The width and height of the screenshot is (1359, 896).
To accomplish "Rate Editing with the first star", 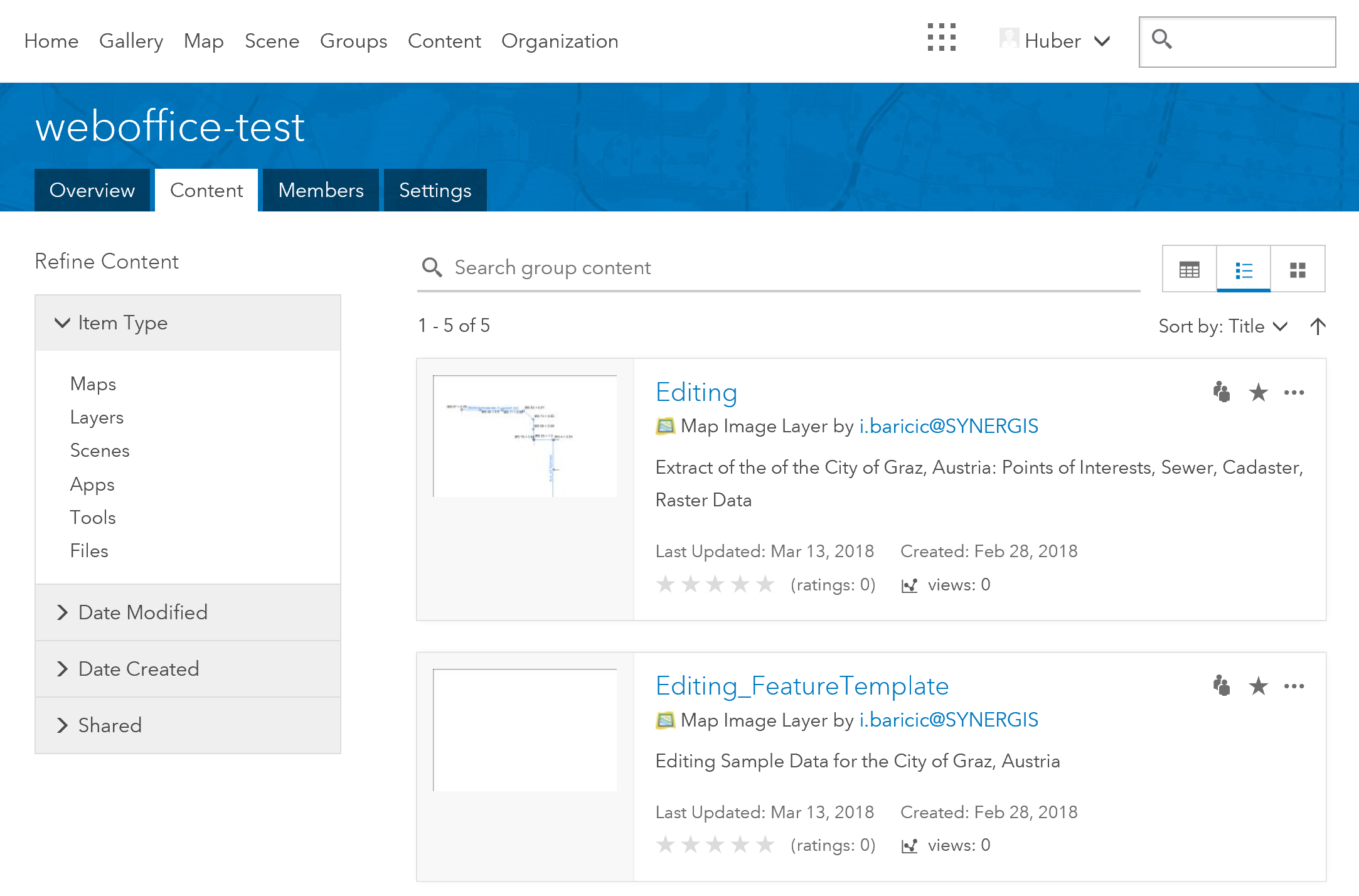I will coord(666,584).
